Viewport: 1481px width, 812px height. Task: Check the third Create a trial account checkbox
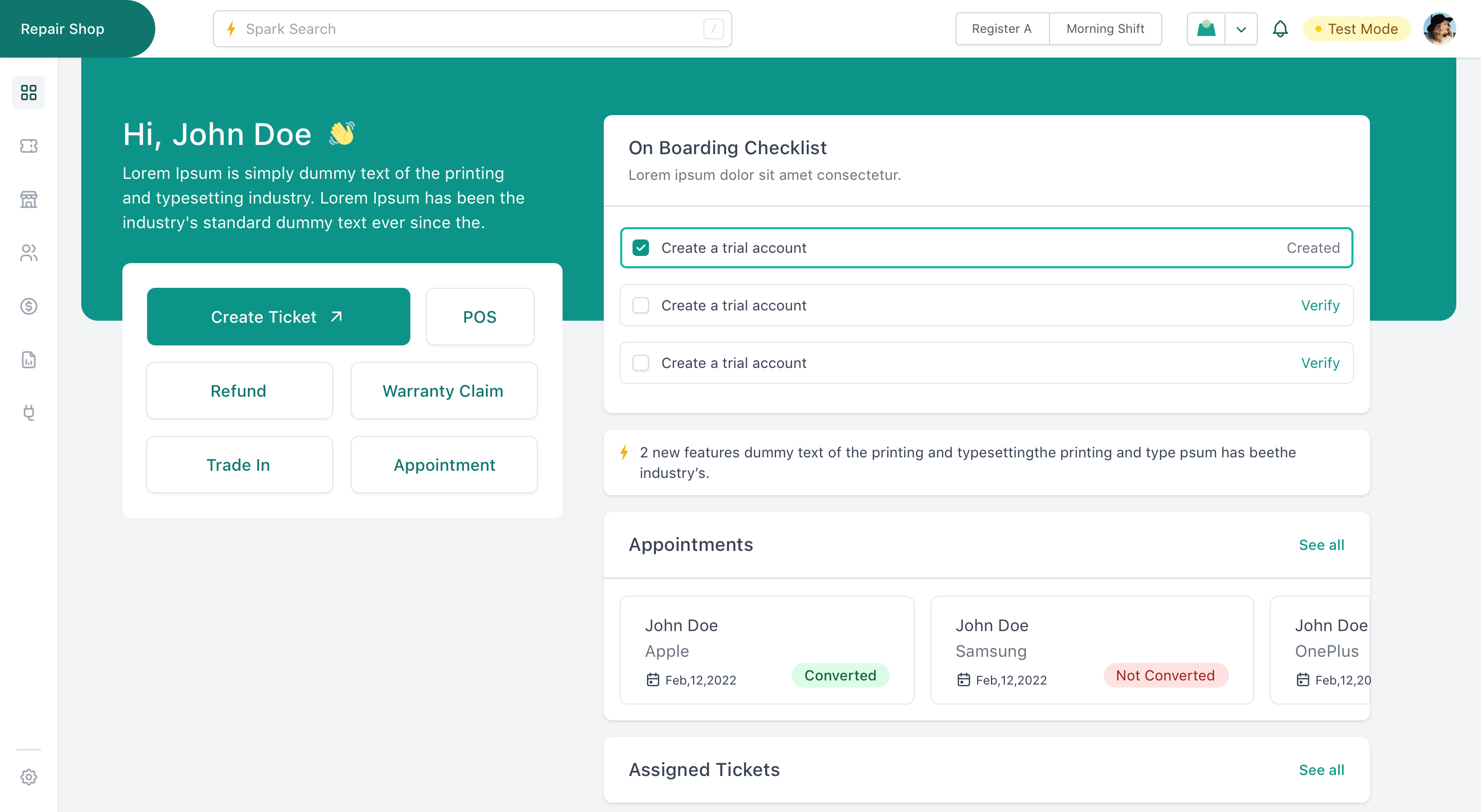coord(640,363)
